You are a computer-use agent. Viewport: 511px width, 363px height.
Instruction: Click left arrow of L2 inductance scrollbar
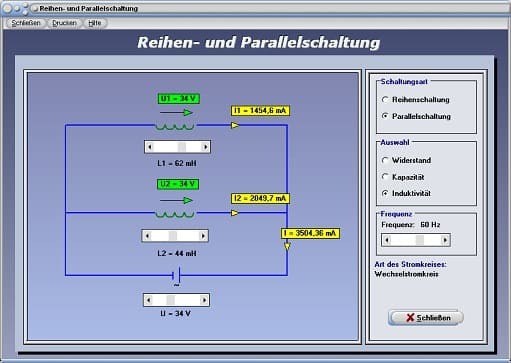click(x=147, y=236)
